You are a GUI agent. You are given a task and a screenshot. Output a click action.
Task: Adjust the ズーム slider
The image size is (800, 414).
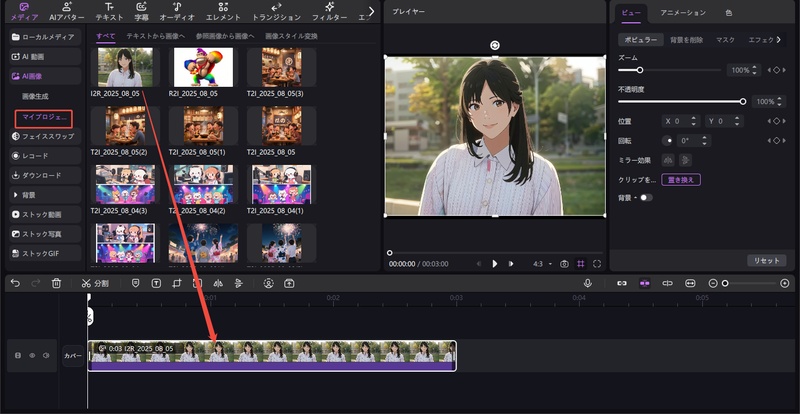click(x=669, y=70)
